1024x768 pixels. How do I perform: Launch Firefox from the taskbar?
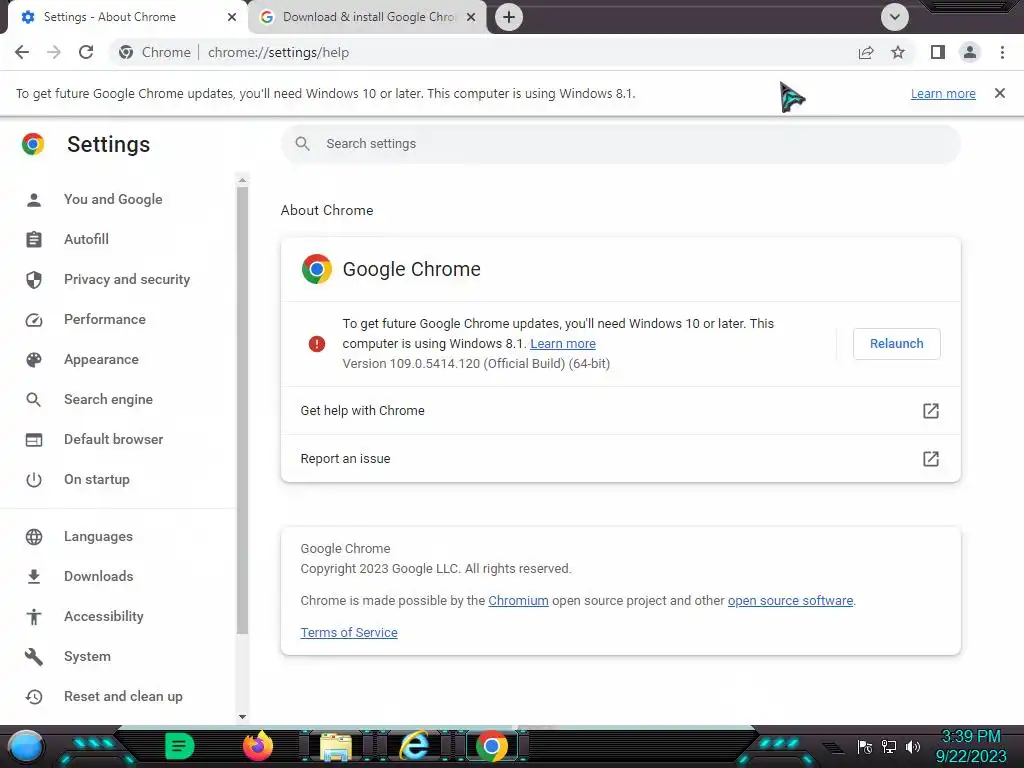point(258,746)
